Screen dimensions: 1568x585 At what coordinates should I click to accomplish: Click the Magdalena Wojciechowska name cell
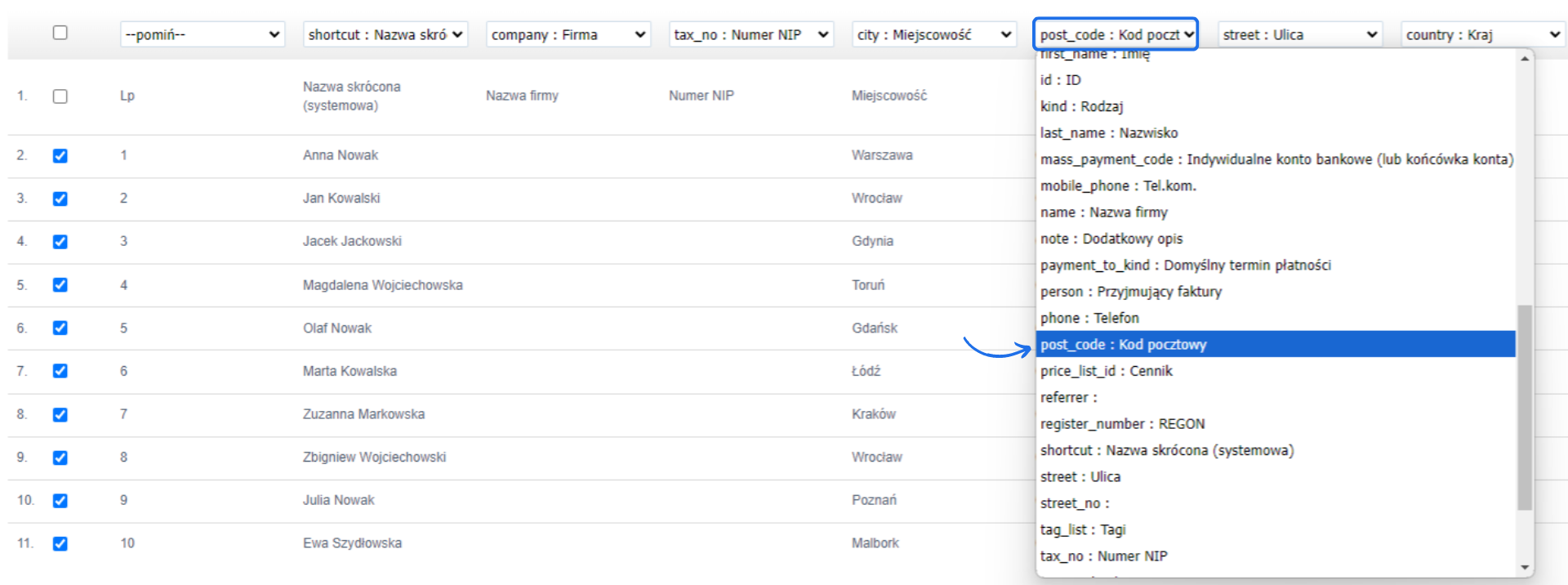click(383, 285)
